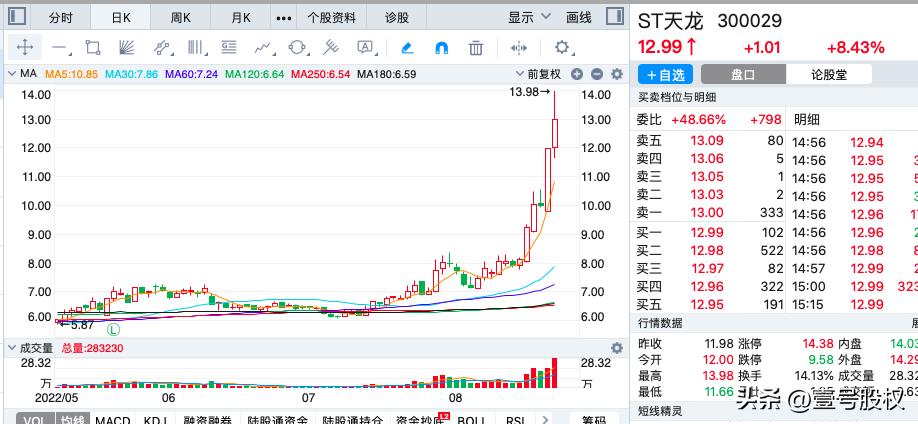Select the VOL indicator button
Image resolution: width=918 pixels, height=424 pixels.
pos(35,419)
